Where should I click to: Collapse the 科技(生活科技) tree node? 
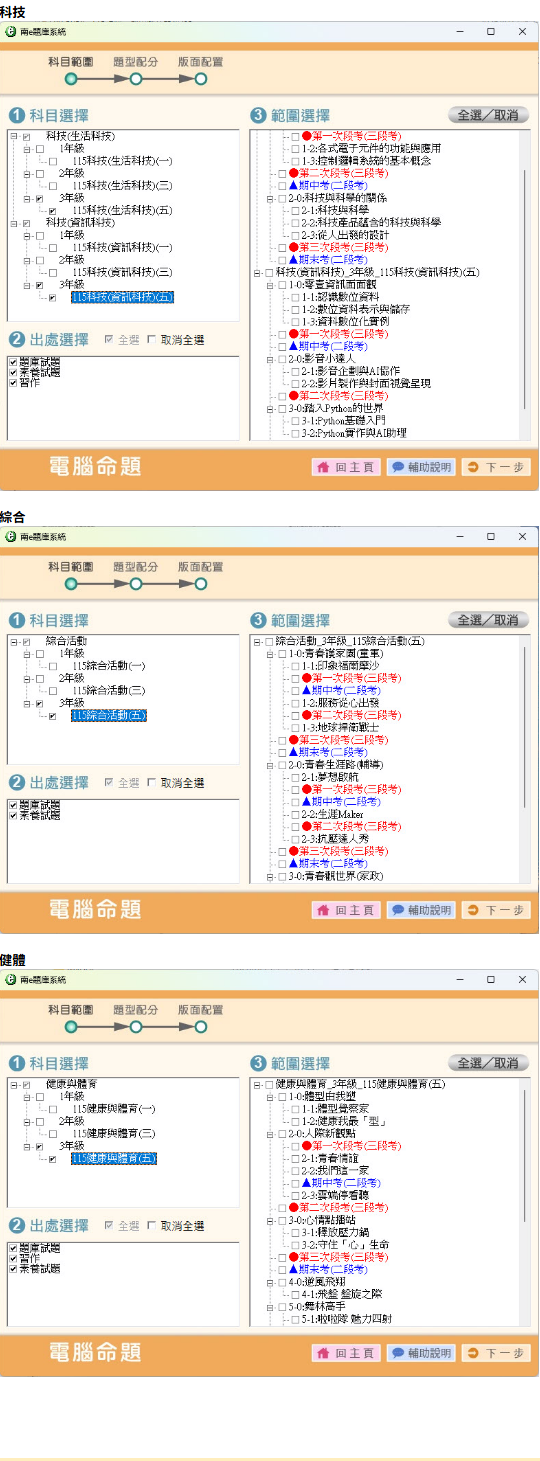pos(13,136)
